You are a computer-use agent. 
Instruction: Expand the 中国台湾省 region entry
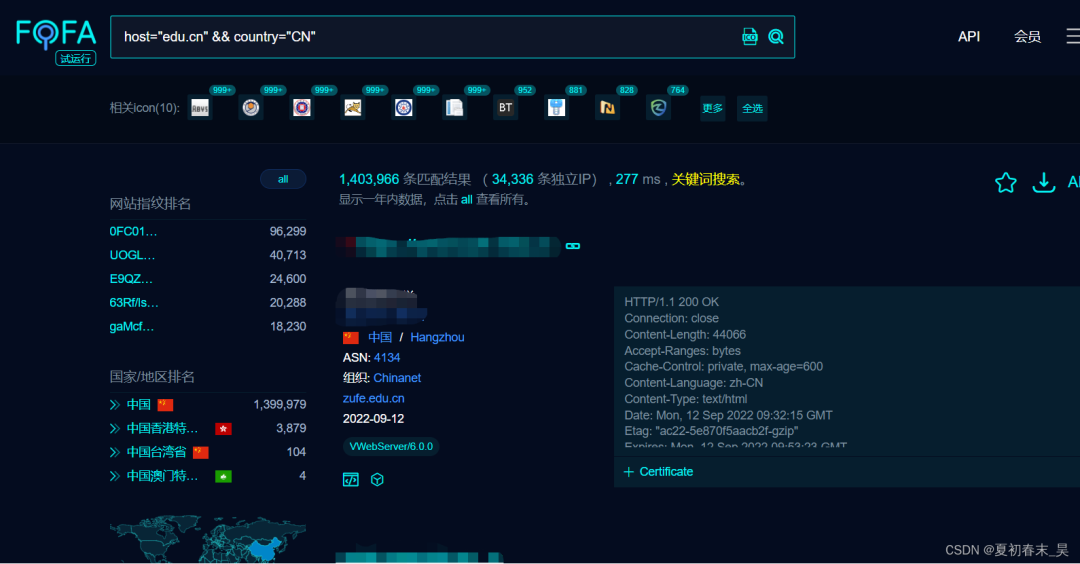point(114,452)
